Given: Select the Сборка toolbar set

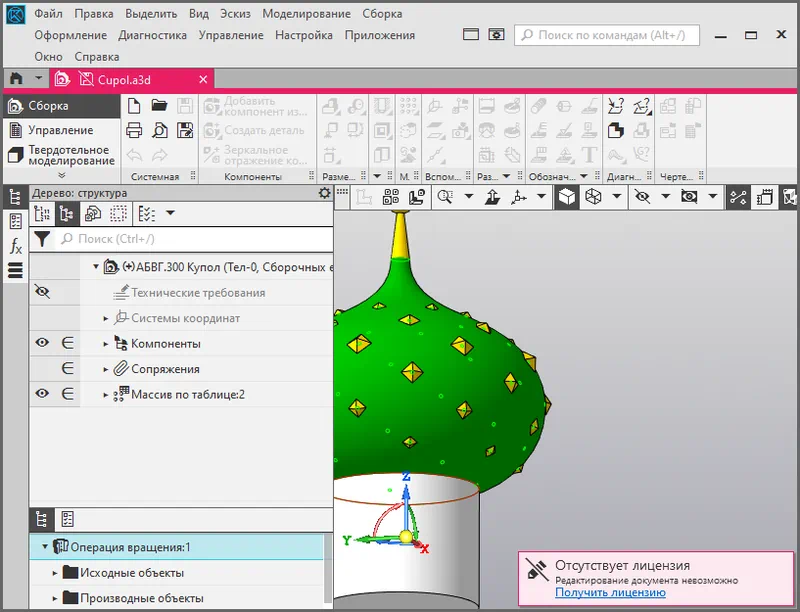Looking at the screenshot, I should [x=62, y=106].
